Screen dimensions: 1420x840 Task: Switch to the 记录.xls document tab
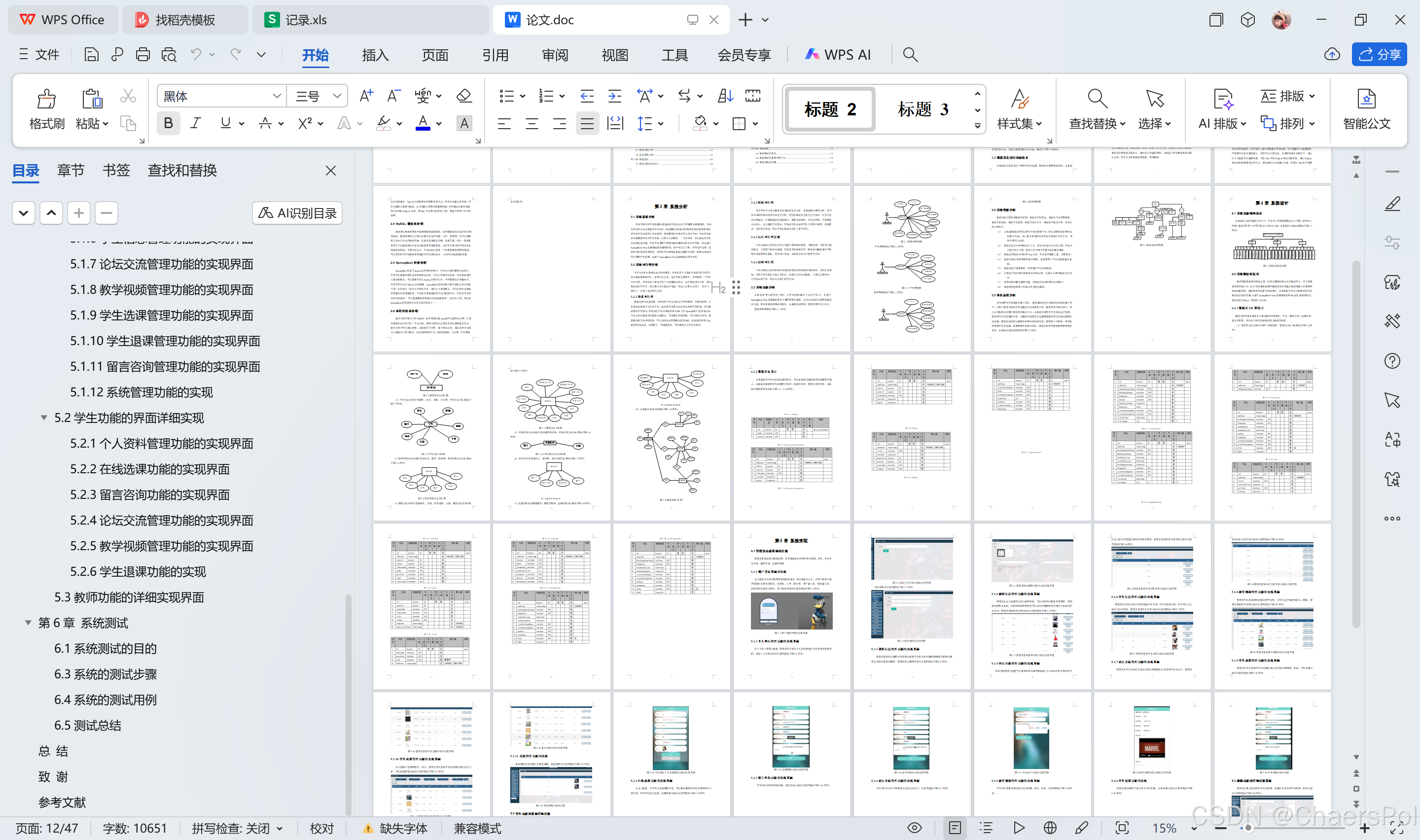tap(370, 20)
